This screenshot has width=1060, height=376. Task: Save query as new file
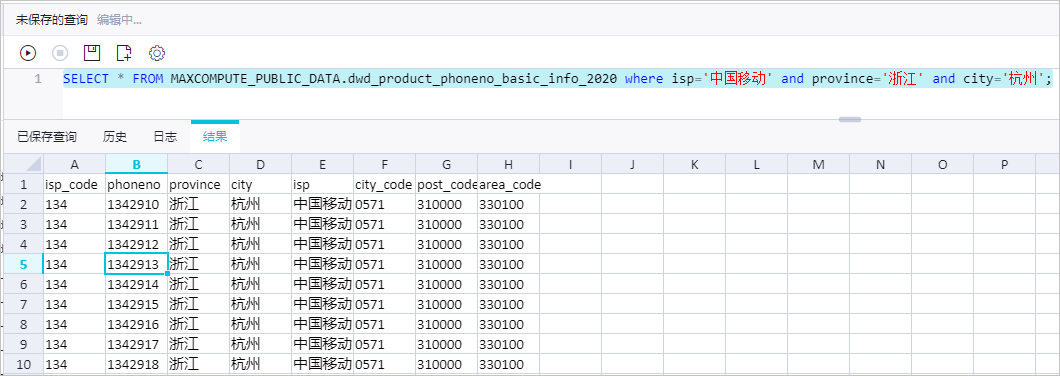124,53
